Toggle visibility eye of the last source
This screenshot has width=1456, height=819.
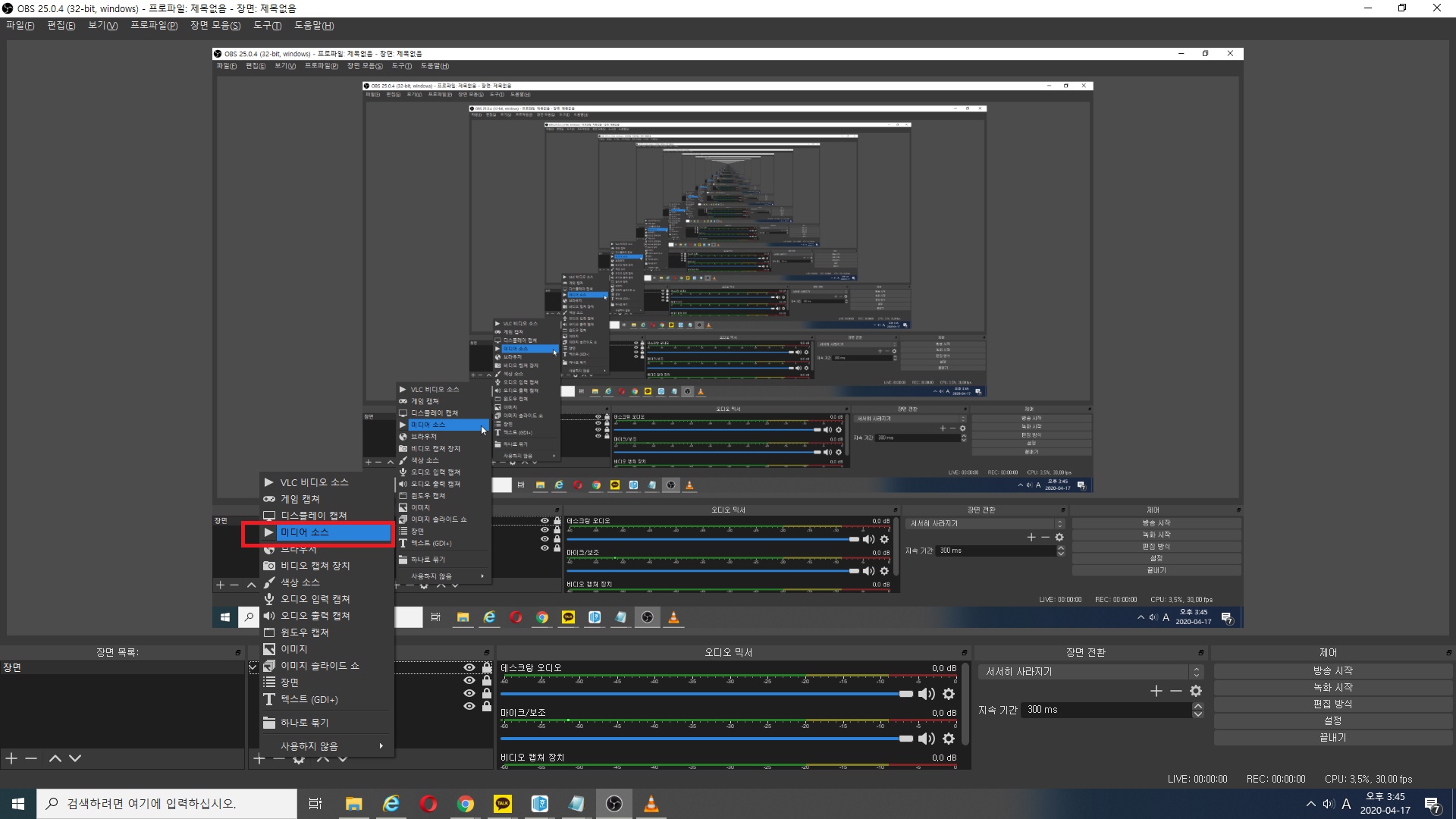click(x=469, y=706)
